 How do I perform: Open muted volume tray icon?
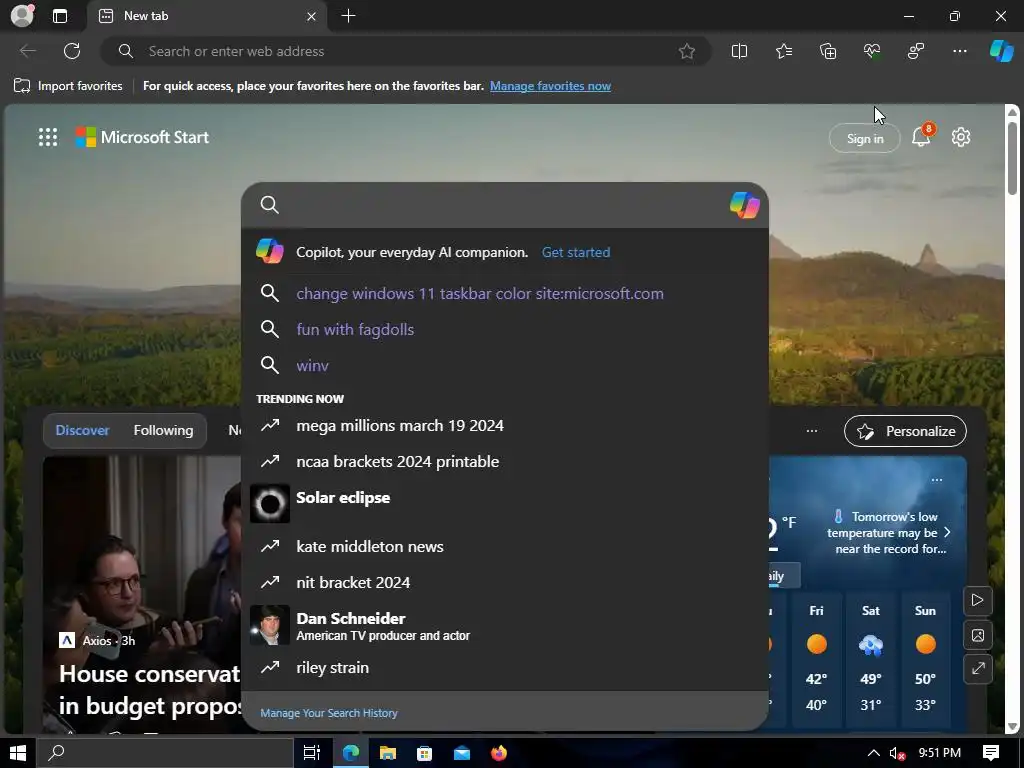pyautogui.click(x=897, y=754)
